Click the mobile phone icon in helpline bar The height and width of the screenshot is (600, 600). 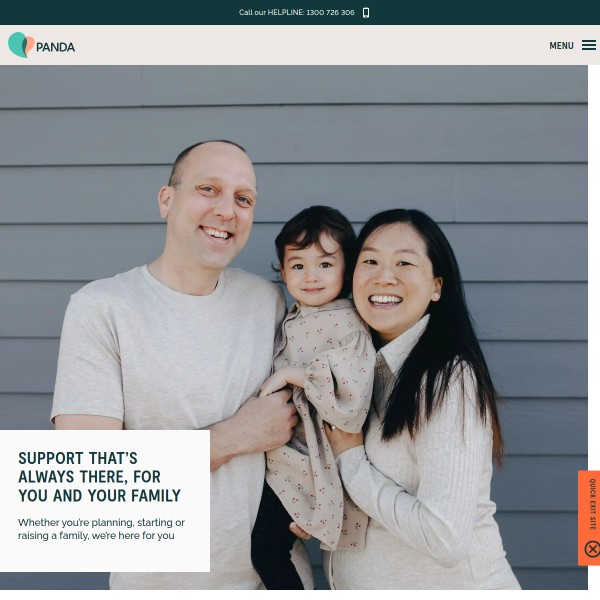coord(366,13)
